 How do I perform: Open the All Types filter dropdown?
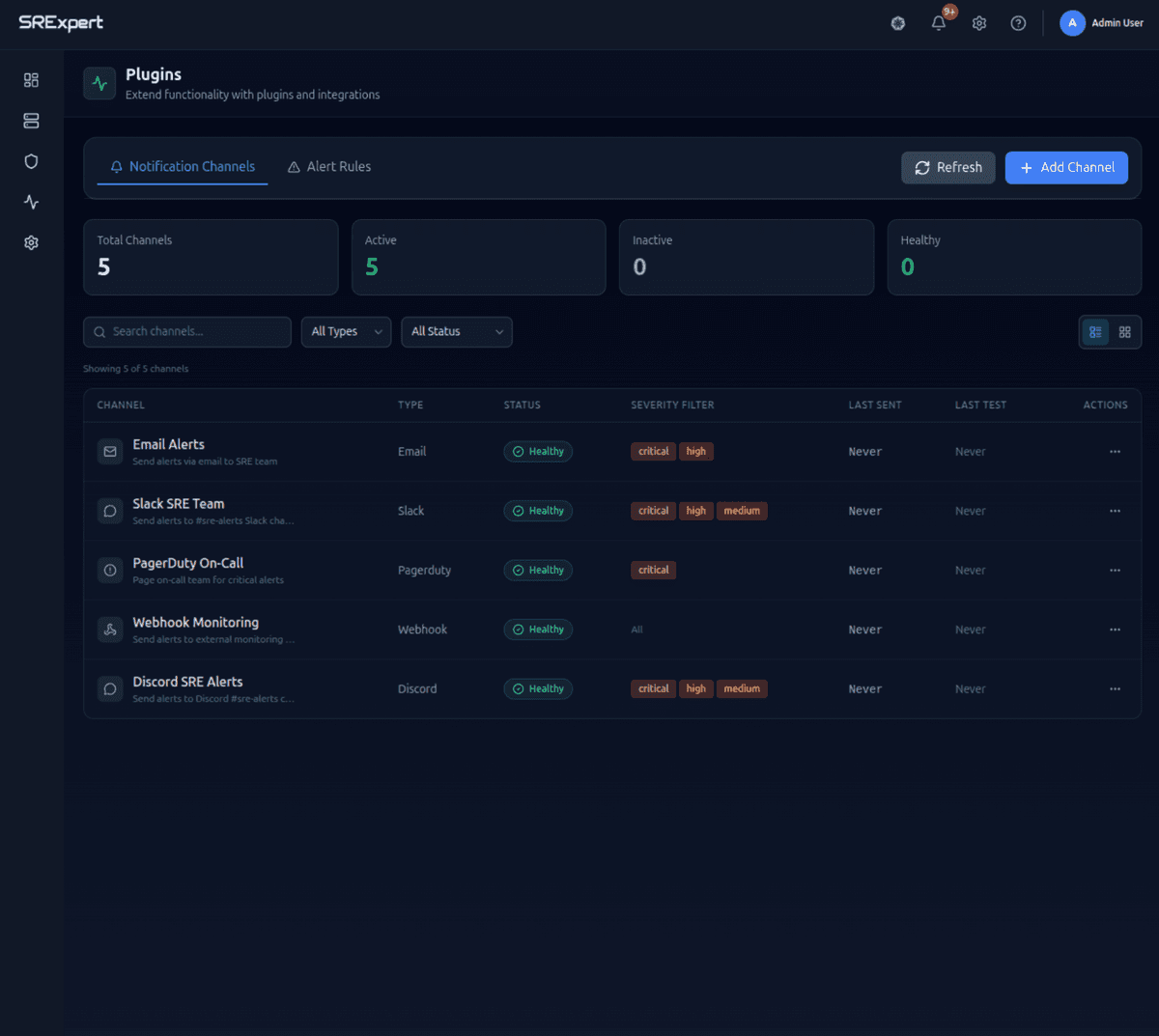point(346,331)
